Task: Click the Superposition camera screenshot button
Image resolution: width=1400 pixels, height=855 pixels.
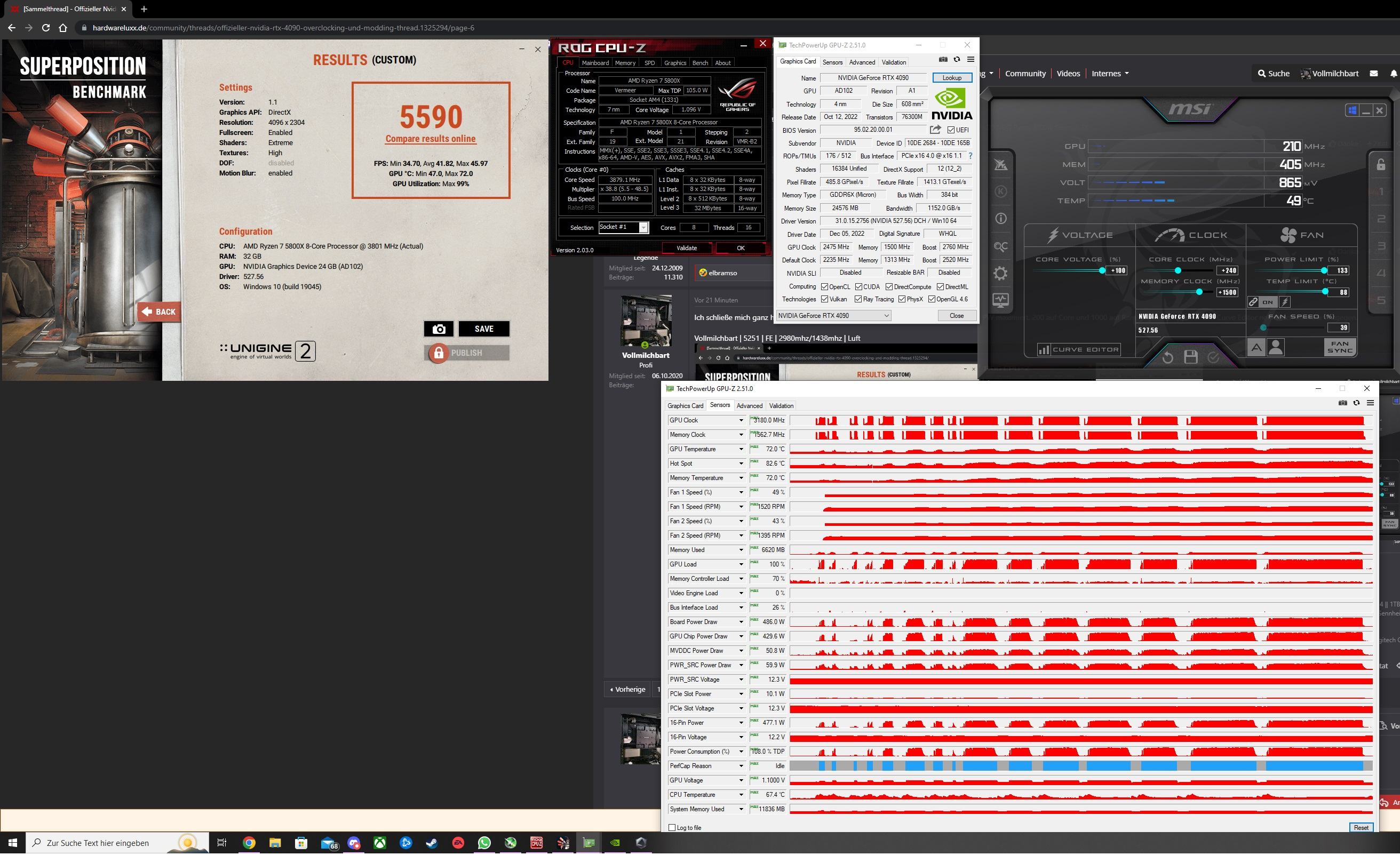Action: 438,329
